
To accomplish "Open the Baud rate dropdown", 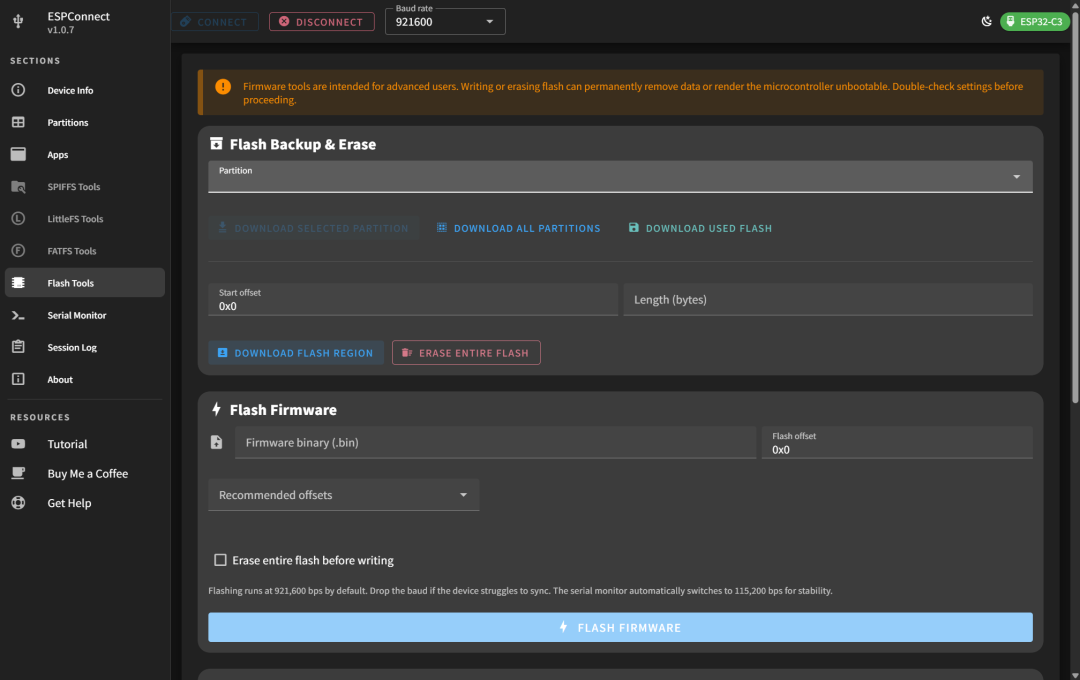I will point(445,21).
